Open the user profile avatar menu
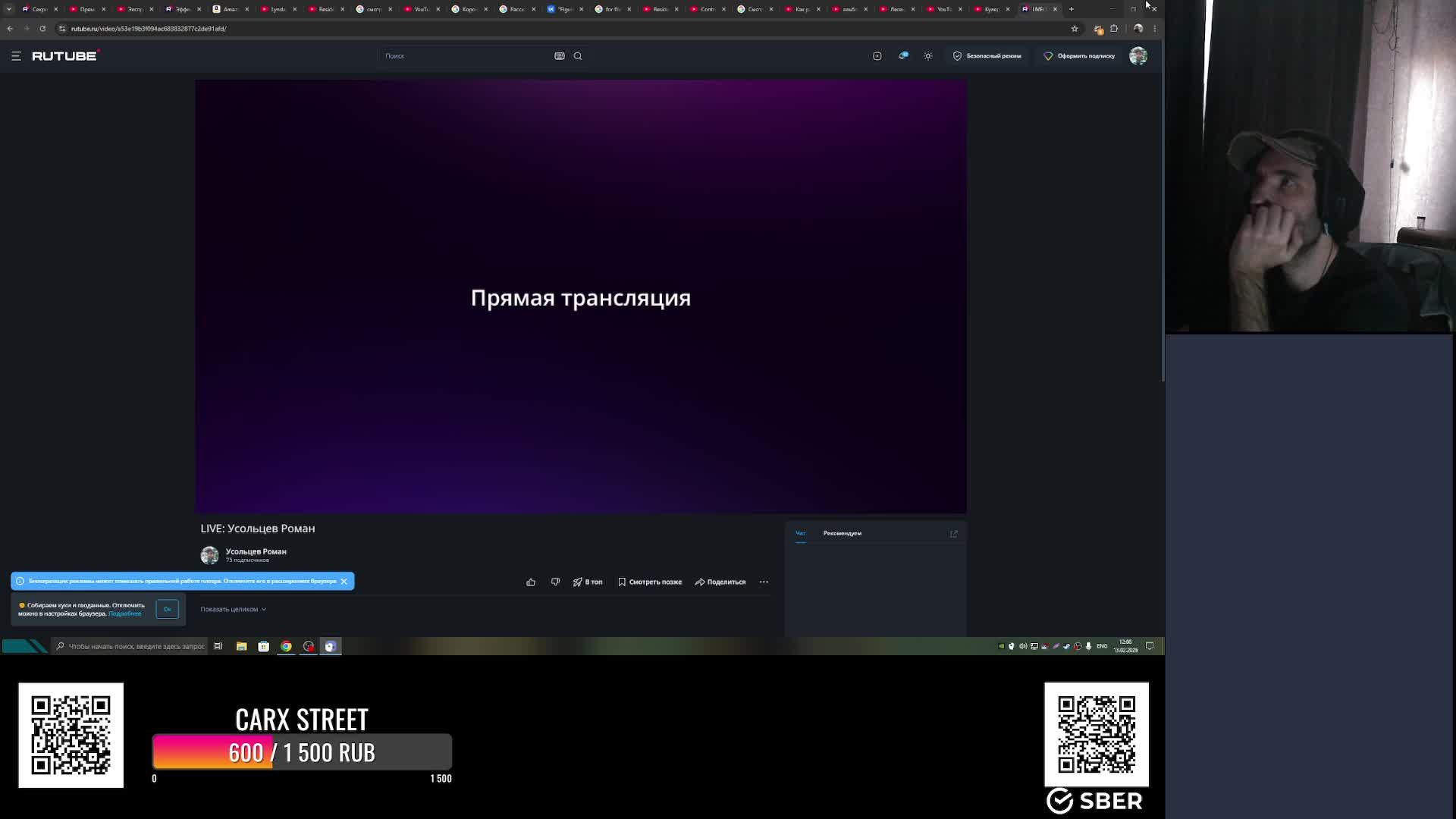Screen dimensions: 1456x819 1137,55
